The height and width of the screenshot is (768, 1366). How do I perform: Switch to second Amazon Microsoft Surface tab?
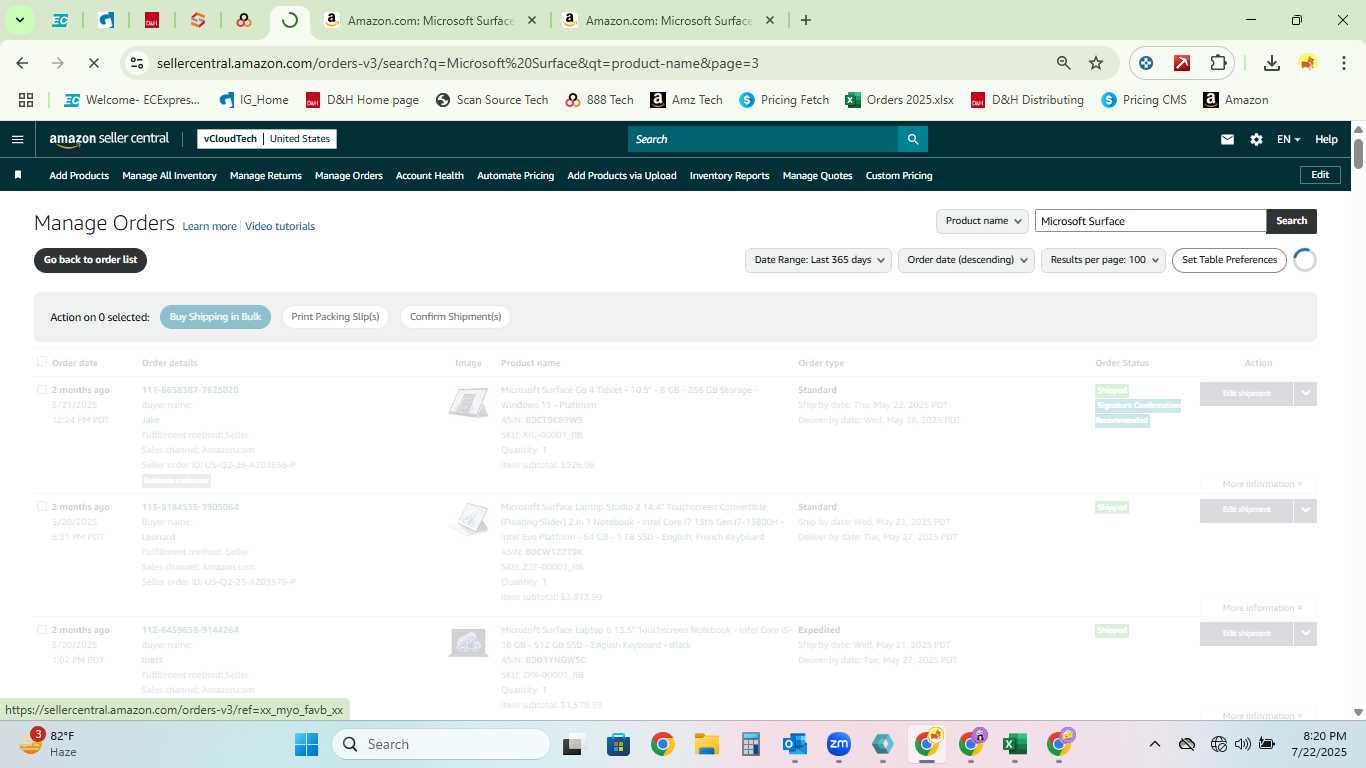click(668, 20)
